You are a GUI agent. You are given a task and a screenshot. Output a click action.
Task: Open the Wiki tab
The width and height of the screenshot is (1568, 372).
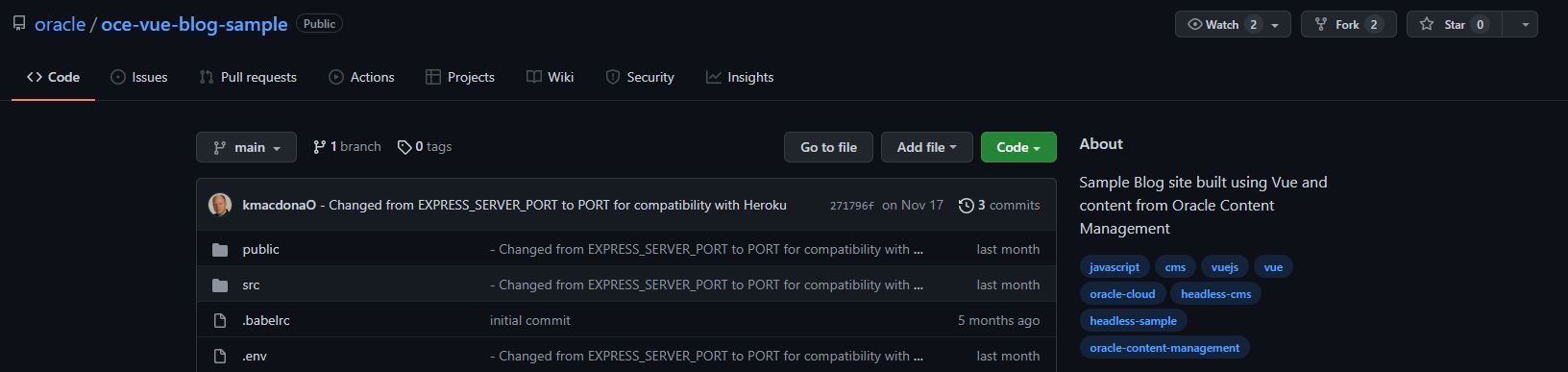click(551, 77)
